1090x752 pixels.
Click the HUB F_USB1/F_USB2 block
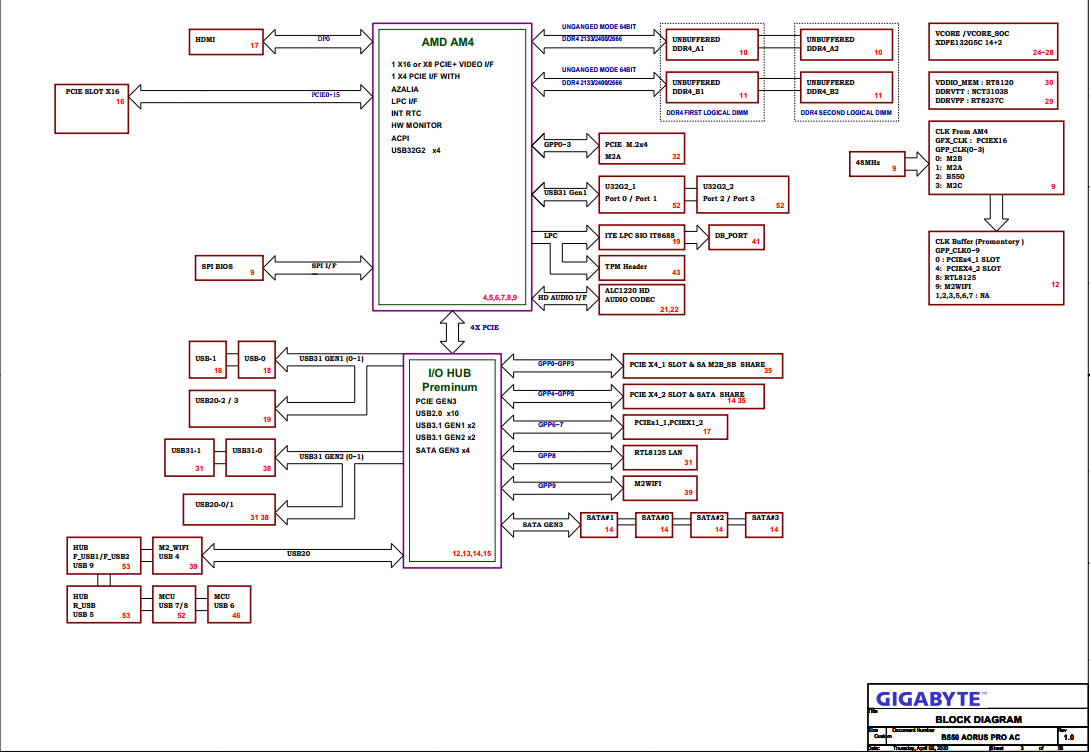[104, 556]
